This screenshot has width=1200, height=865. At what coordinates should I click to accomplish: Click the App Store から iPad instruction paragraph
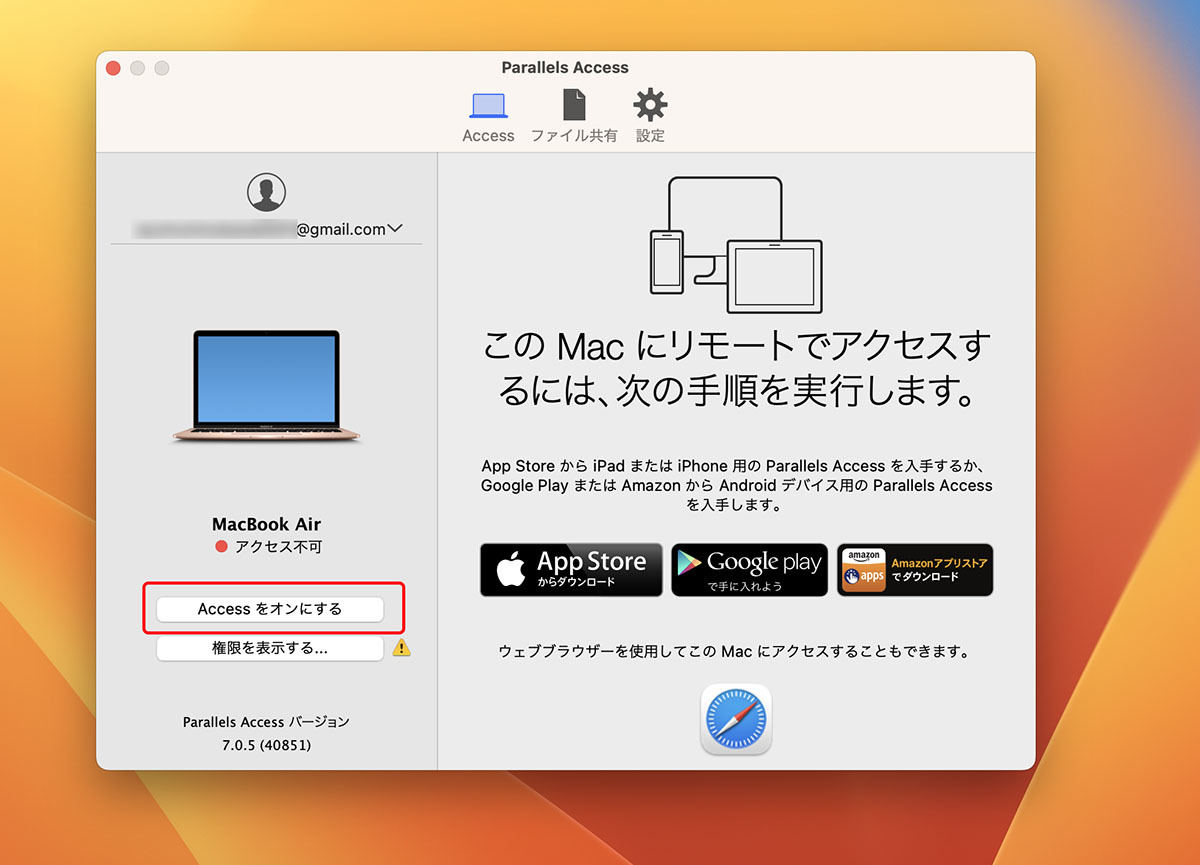tap(737, 486)
